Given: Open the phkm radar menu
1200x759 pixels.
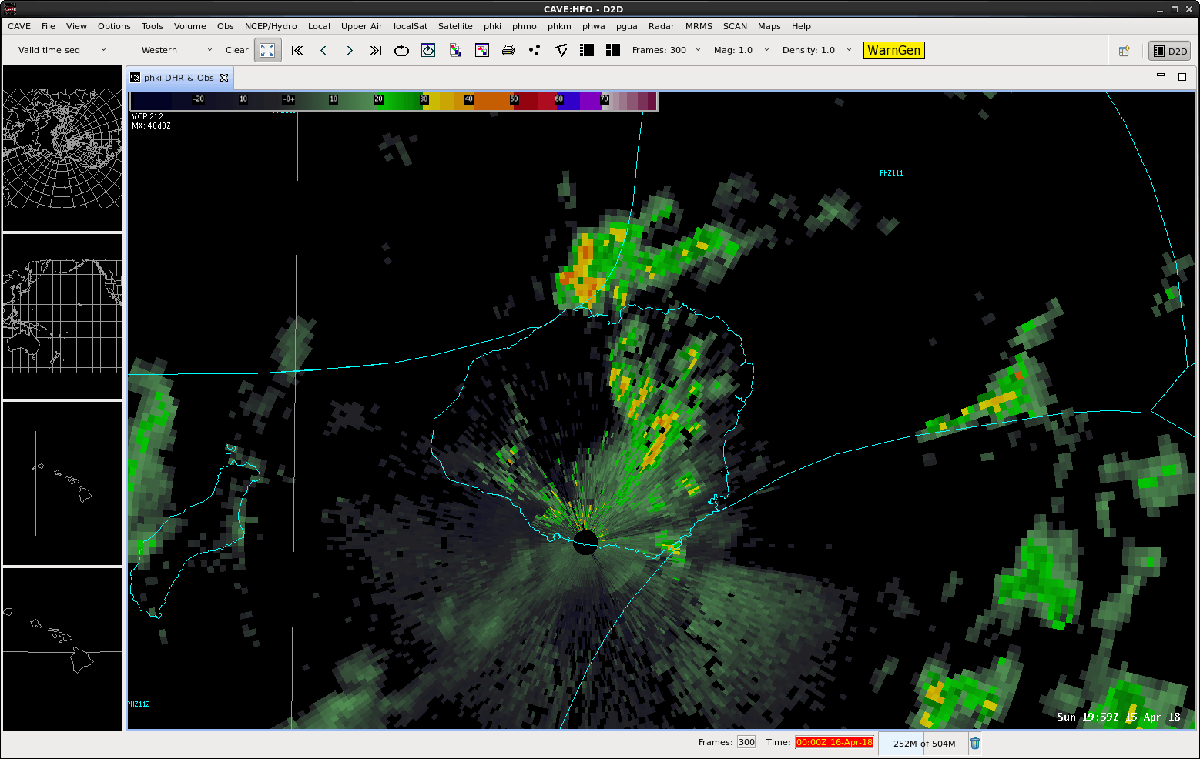Looking at the screenshot, I should coord(560,26).
